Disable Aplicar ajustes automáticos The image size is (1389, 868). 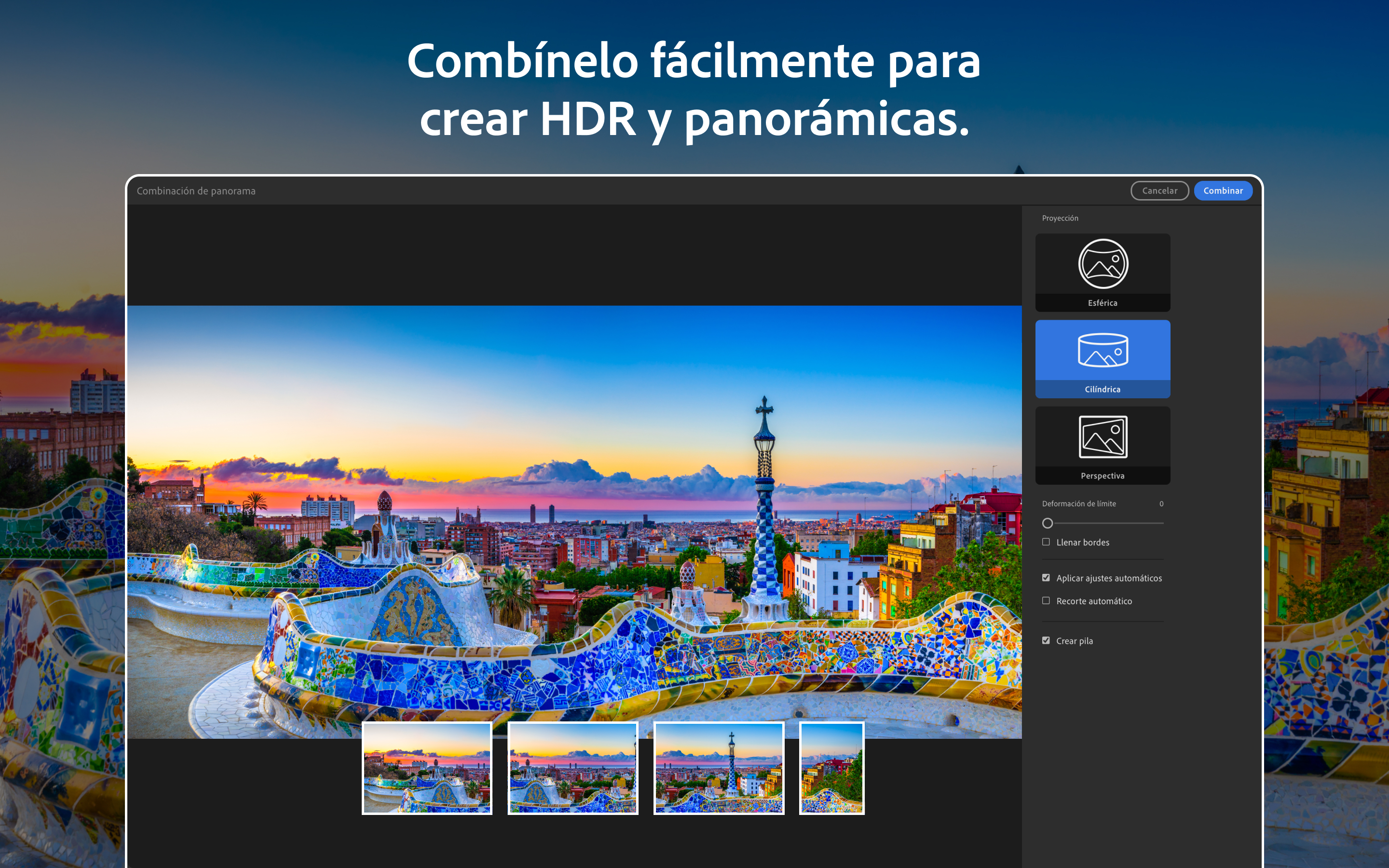click(x=1047, y=578)
